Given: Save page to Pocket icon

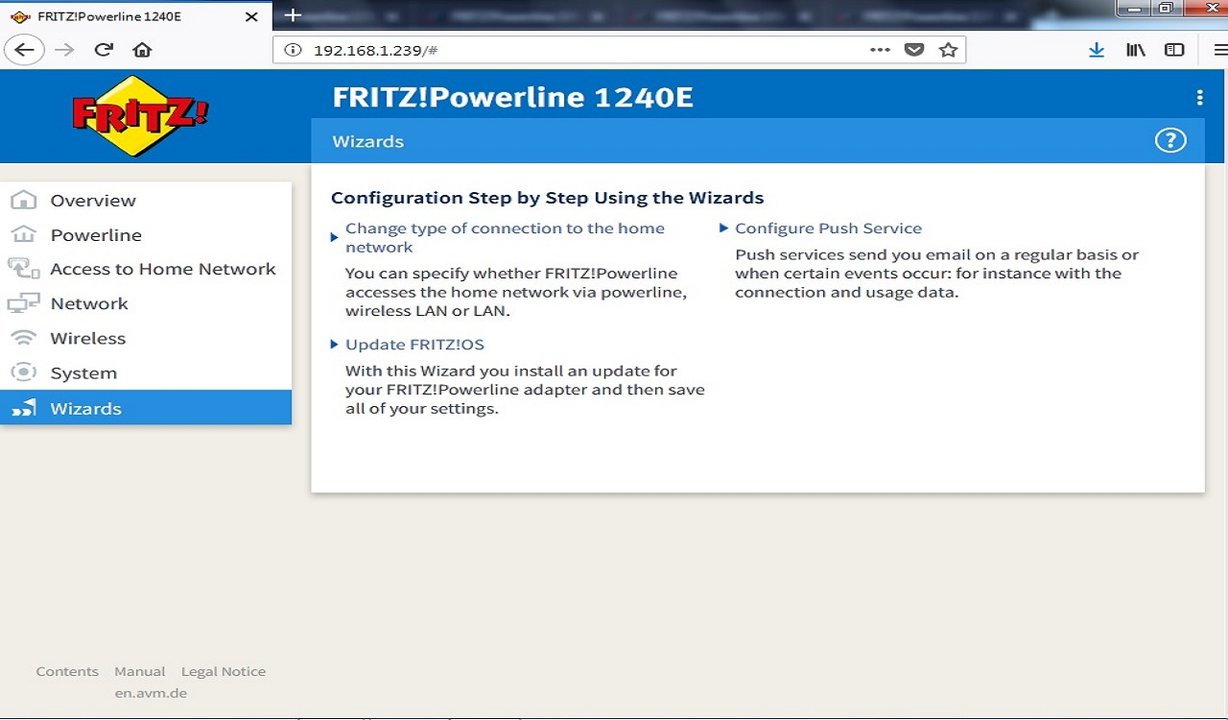Looking at the screenshot, I should pyautogui.click(x=914, y=50).
